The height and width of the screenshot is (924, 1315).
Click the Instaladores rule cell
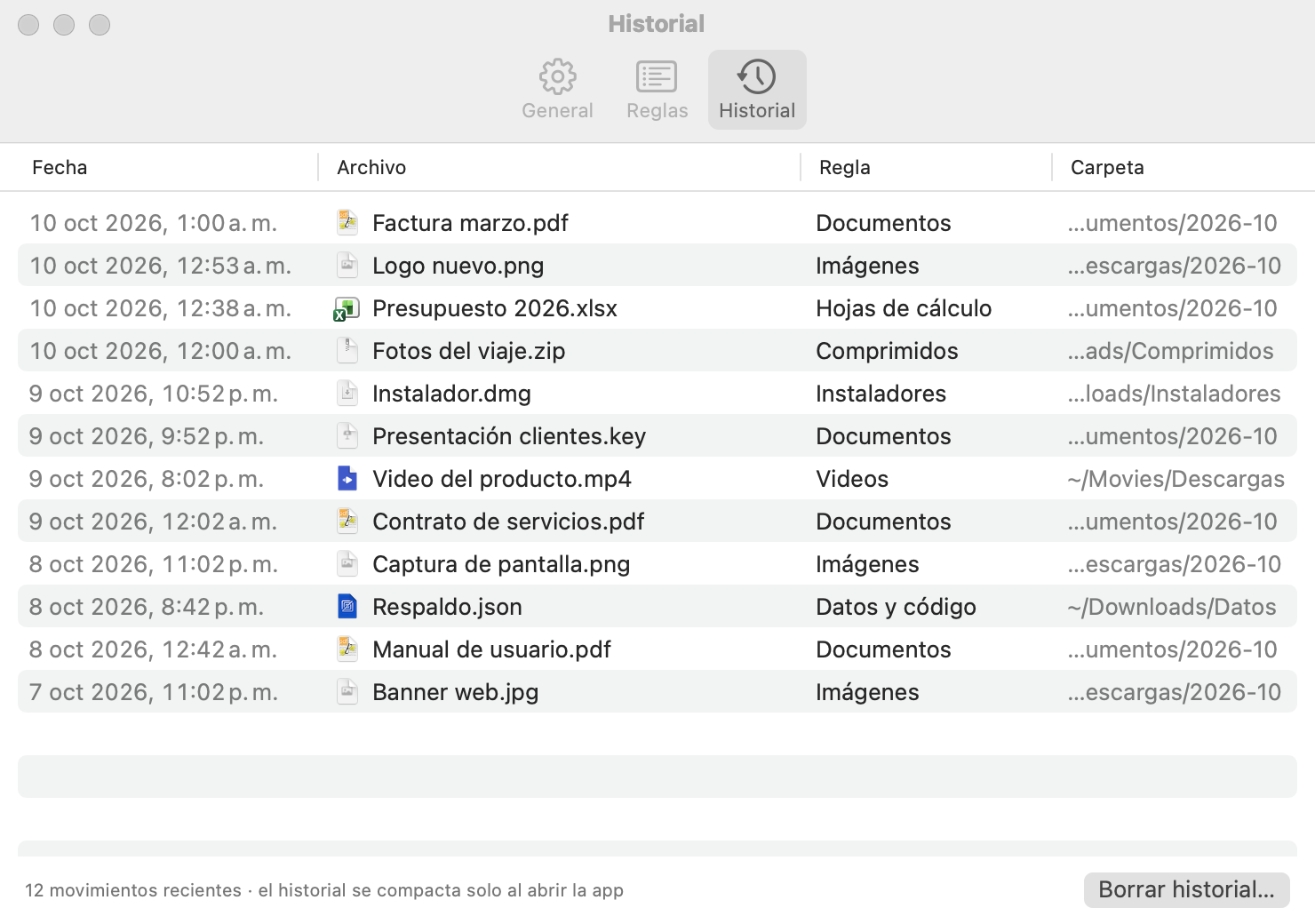881,394
